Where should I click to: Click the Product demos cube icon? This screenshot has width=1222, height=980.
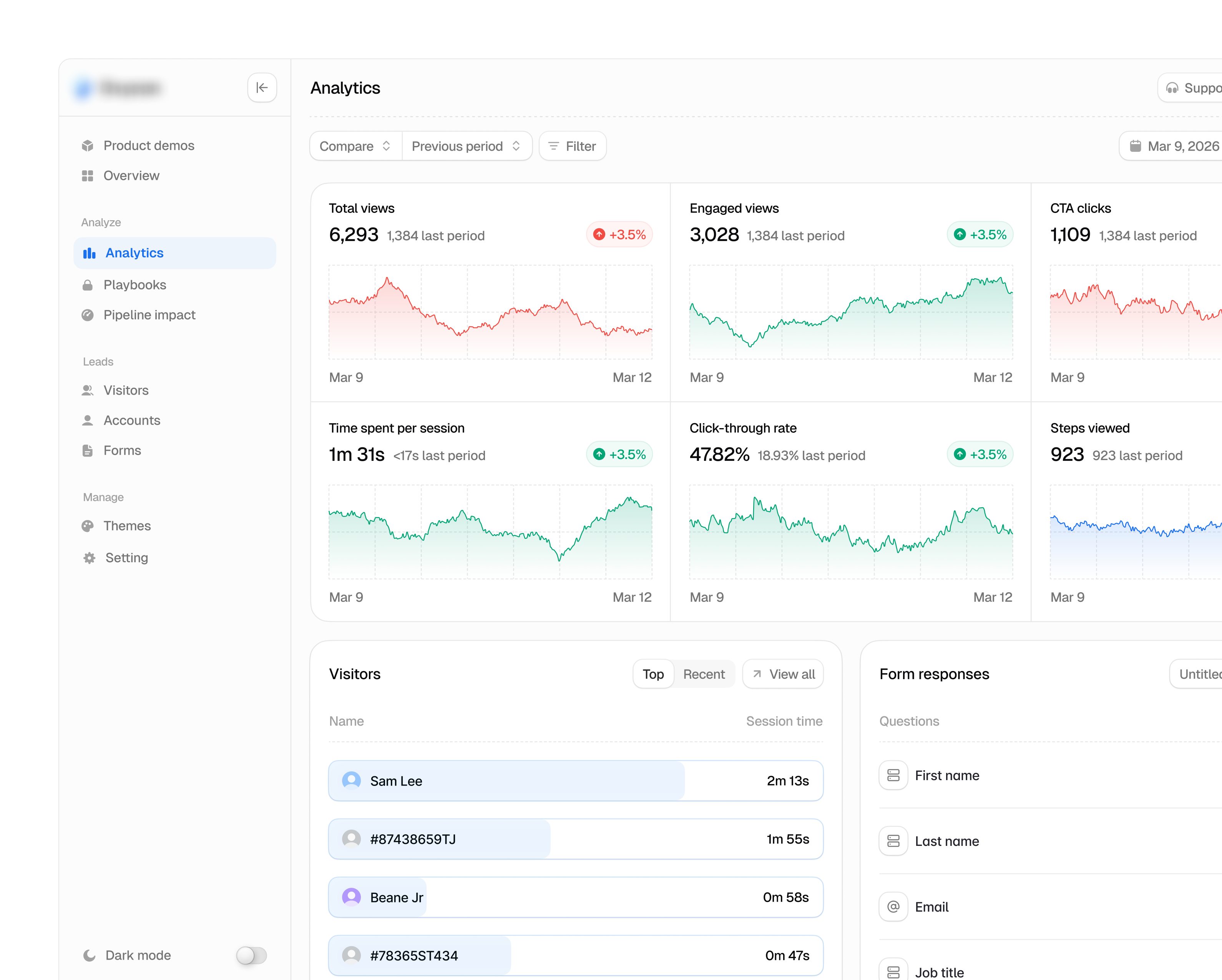(87, 146)
